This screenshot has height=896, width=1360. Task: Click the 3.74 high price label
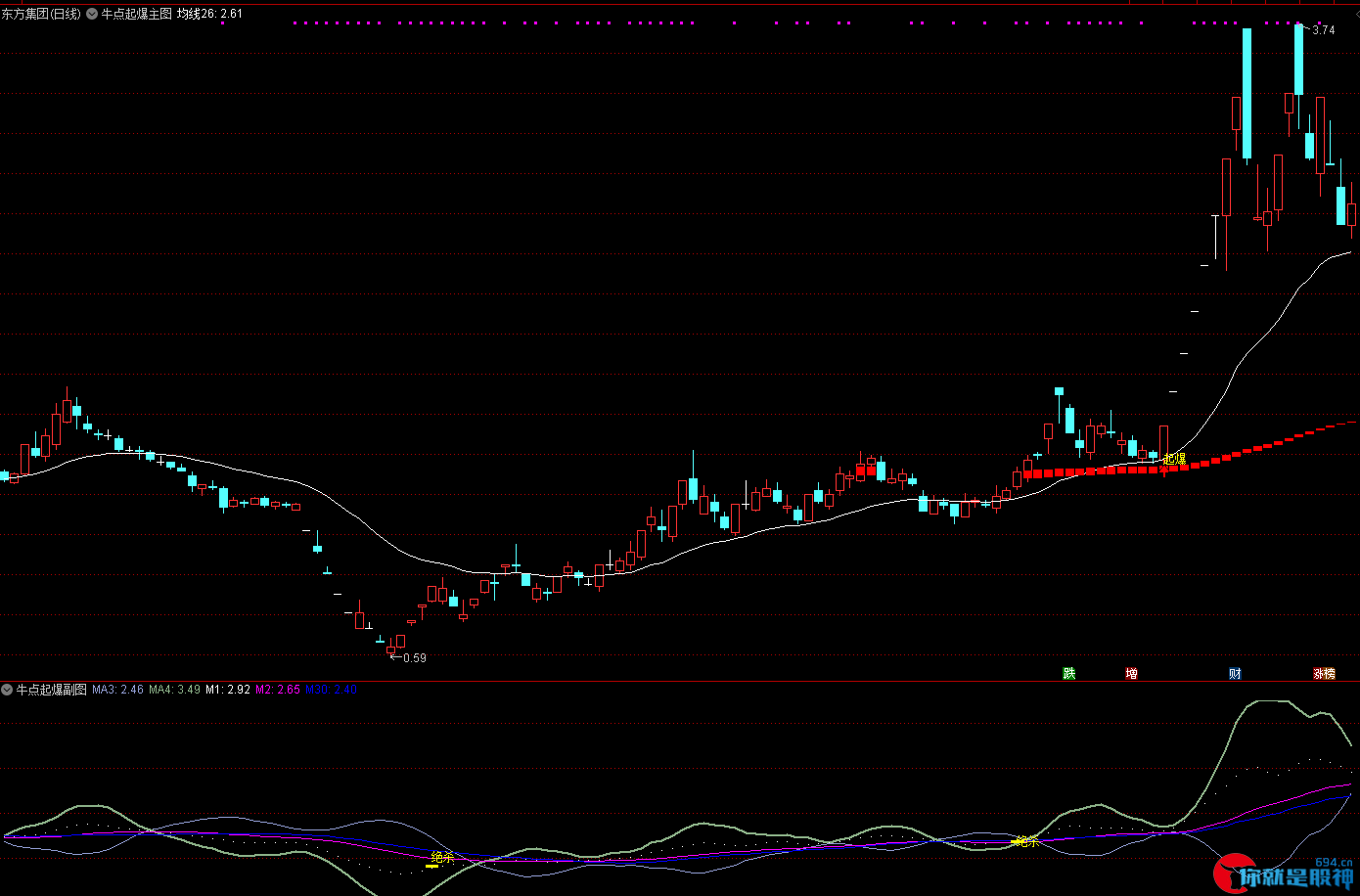1323,30
